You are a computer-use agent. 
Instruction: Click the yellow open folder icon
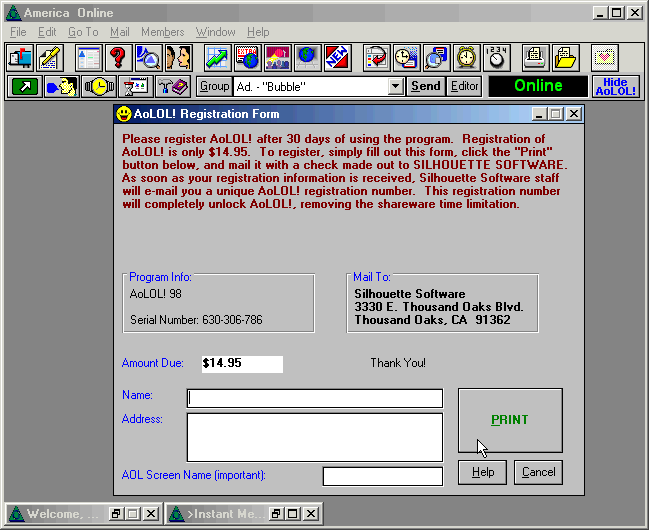(565, 57)
